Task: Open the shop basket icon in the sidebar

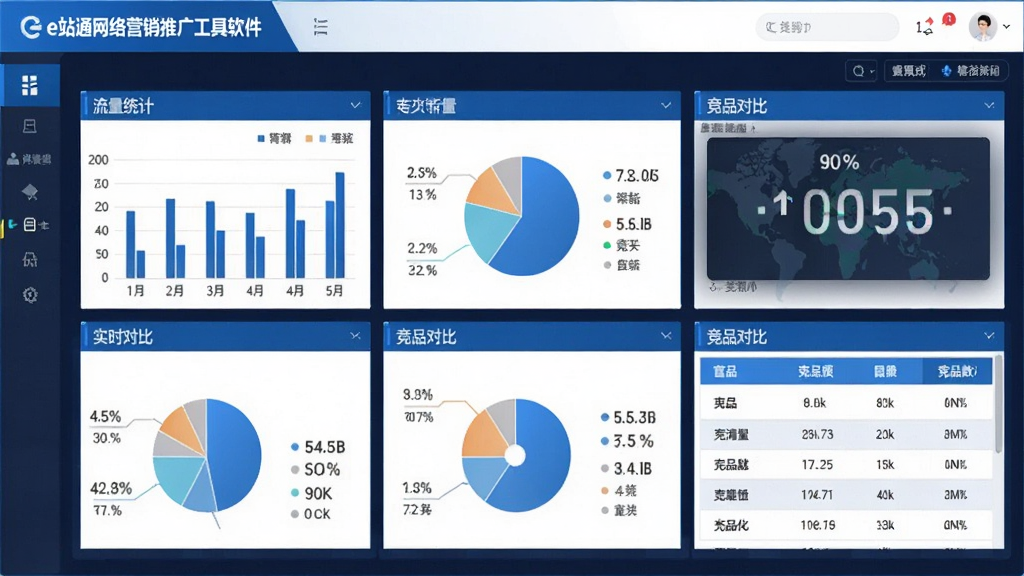Action: (29, 260)
